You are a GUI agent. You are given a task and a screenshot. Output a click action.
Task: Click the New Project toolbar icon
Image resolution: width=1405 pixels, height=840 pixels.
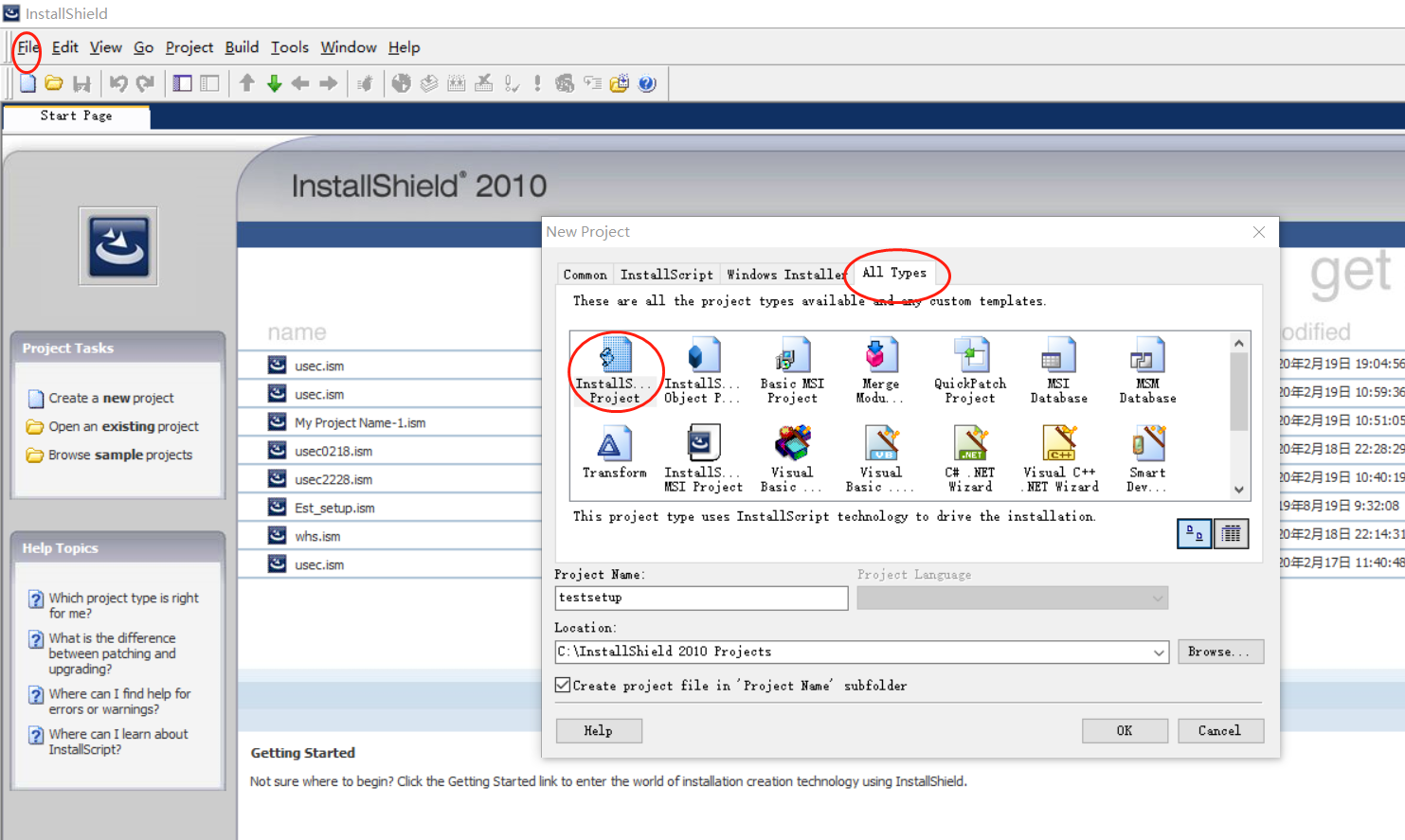[x=28, y=83]
